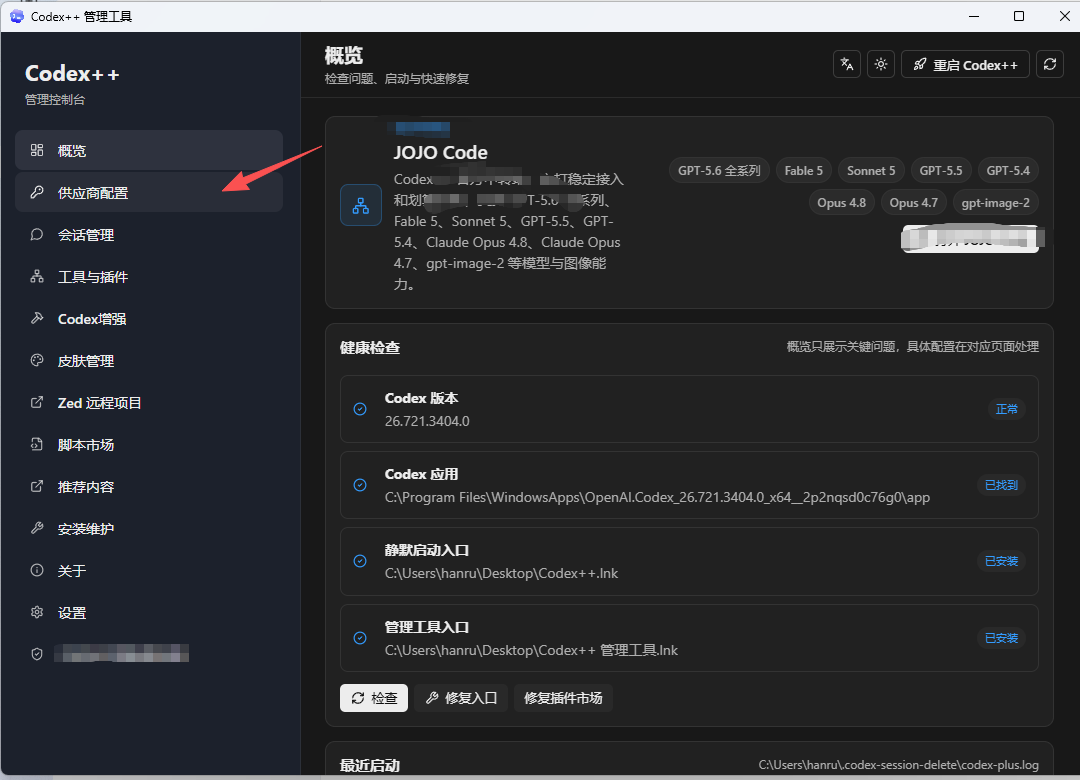1080x780 pixels.
Task: Click the check icon in 静默启动入口 row
Action: (360, 561)
